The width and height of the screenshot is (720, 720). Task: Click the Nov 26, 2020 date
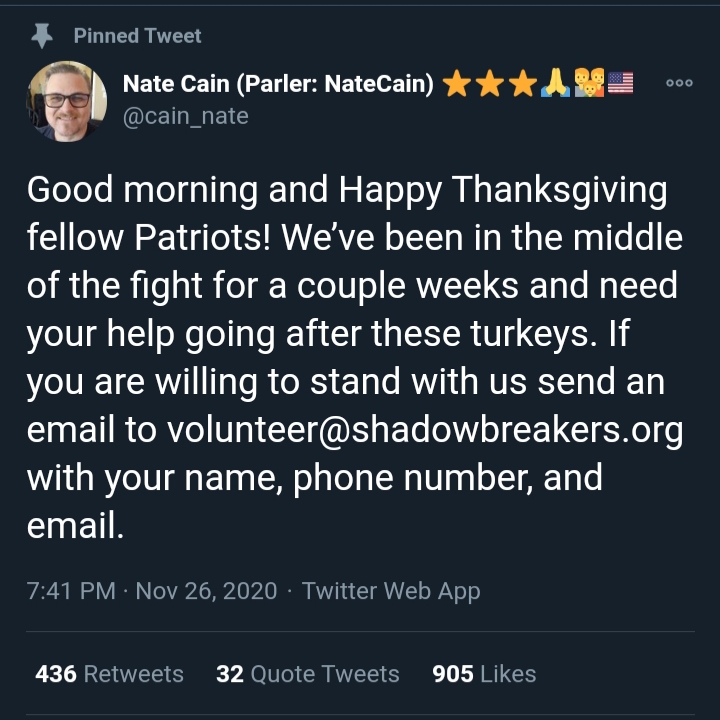pos(206,591)
